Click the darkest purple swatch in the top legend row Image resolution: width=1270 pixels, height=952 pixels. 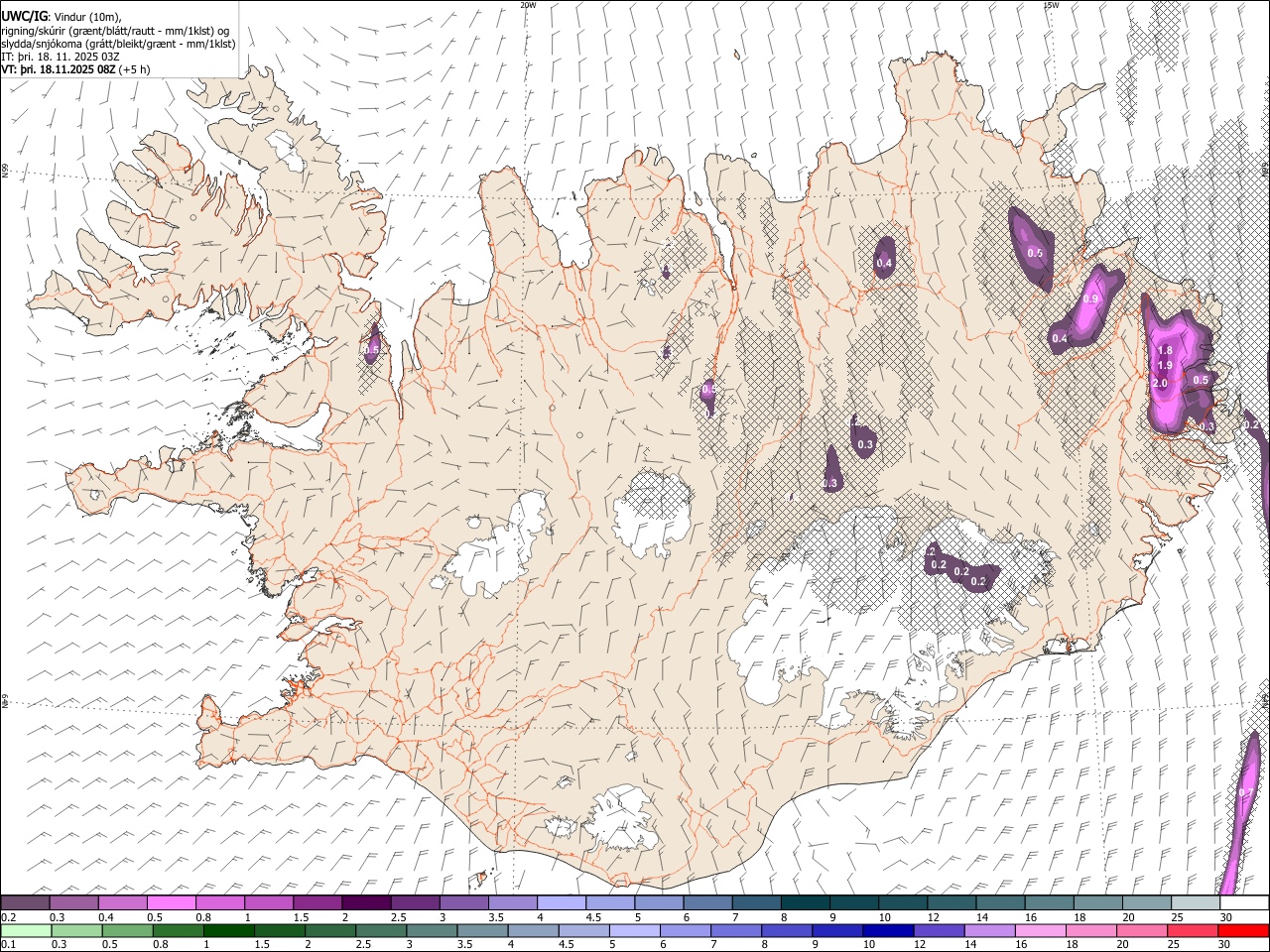click(x=366, y=903)
